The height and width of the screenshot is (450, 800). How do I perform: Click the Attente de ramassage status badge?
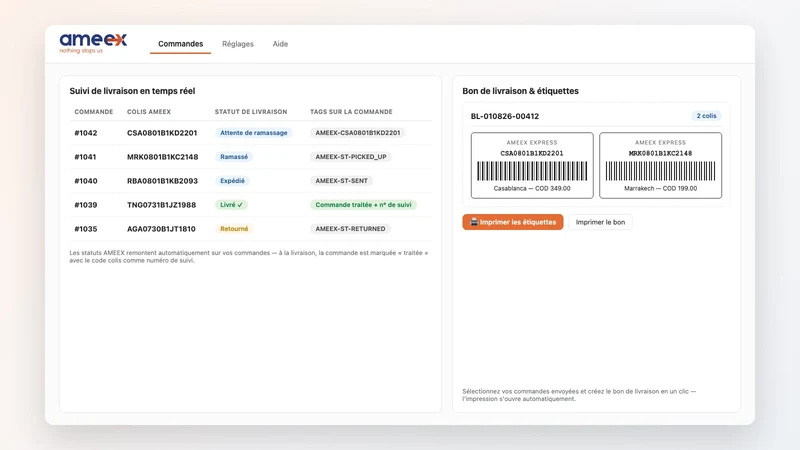click(x=254, y=133)
